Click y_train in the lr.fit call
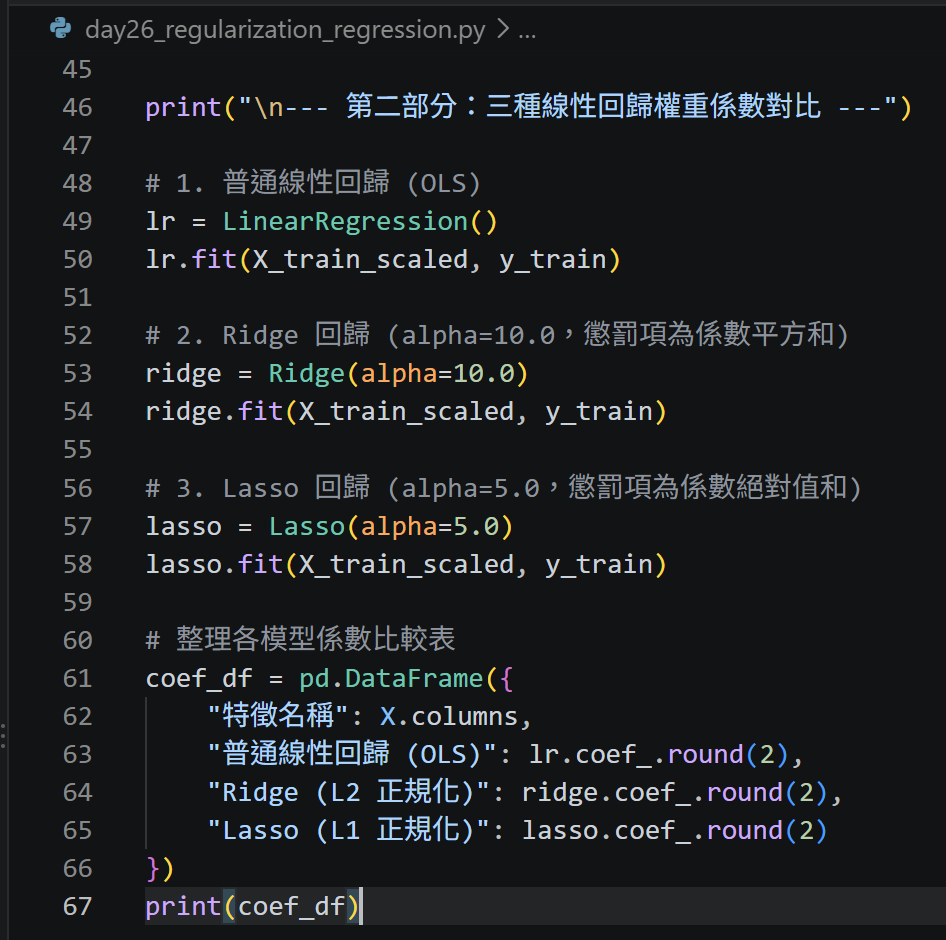 coord(552,259)
